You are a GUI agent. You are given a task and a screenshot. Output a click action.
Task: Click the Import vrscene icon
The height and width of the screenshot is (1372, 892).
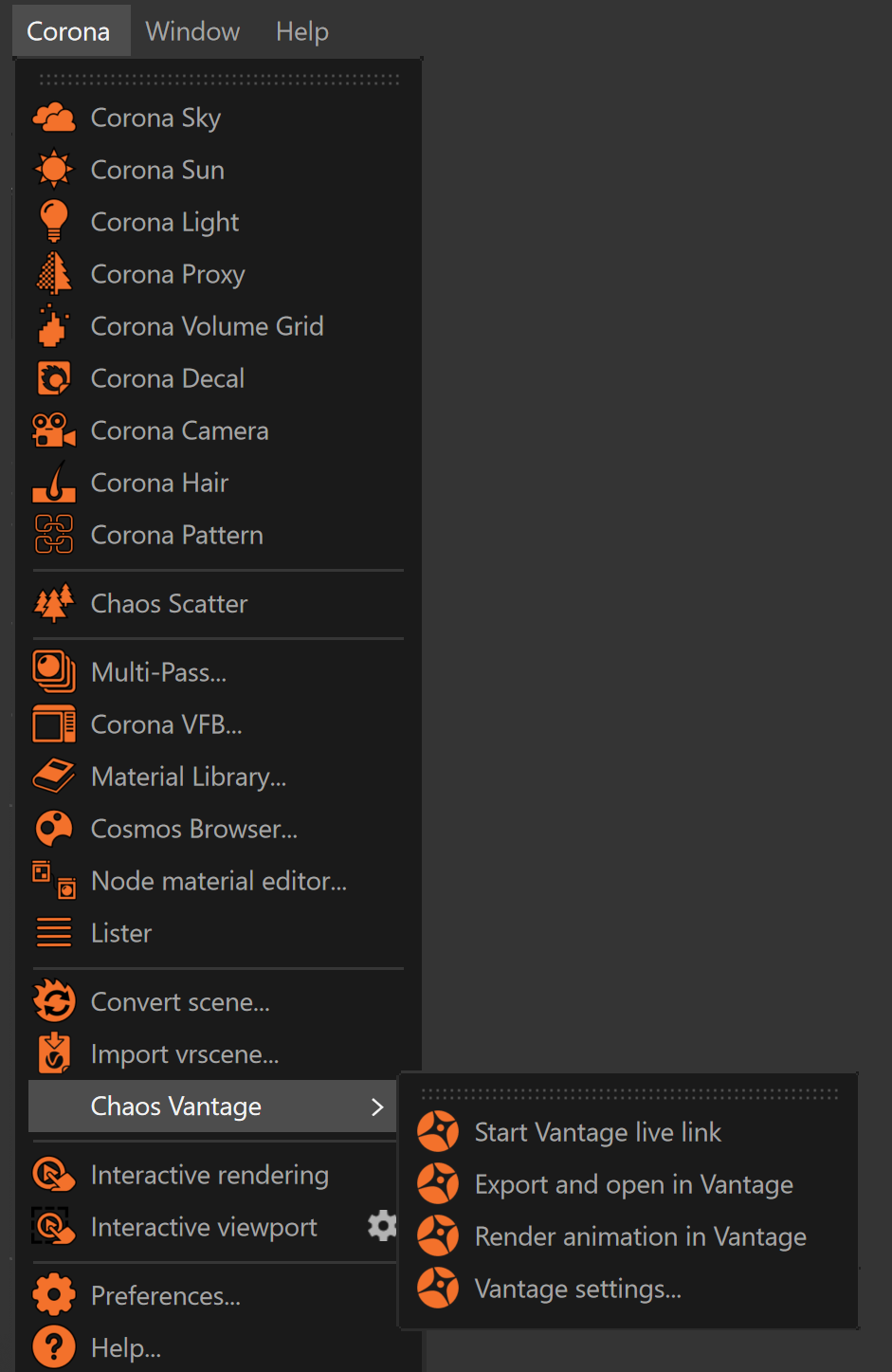(54, 1052)
